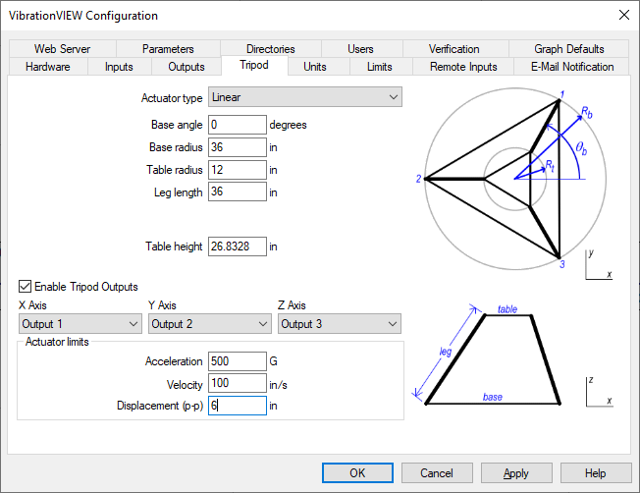
Task: Click the Velocity limit field
Action: point(237,383)
